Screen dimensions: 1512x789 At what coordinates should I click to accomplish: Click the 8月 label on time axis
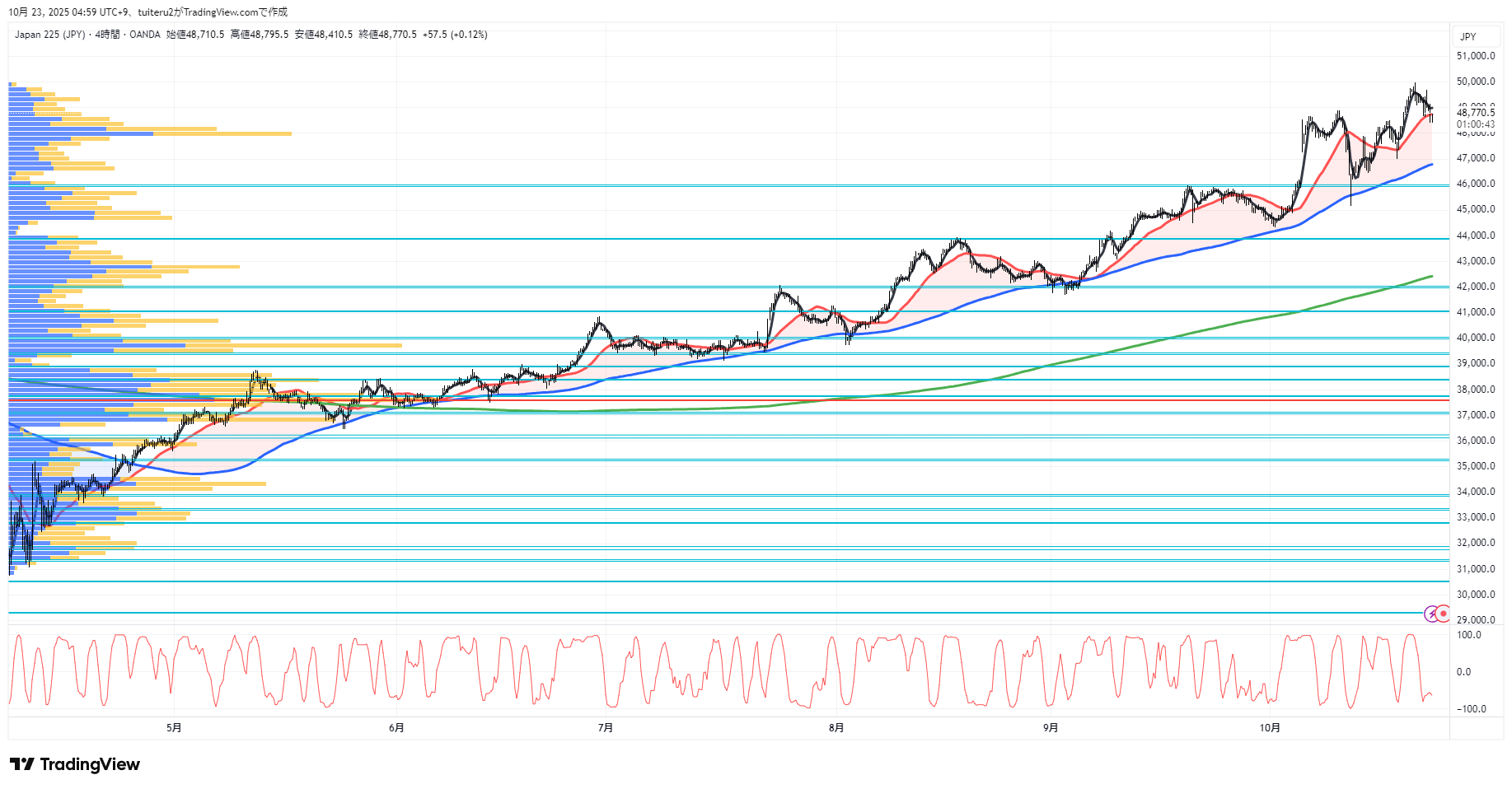pos(836,727)
